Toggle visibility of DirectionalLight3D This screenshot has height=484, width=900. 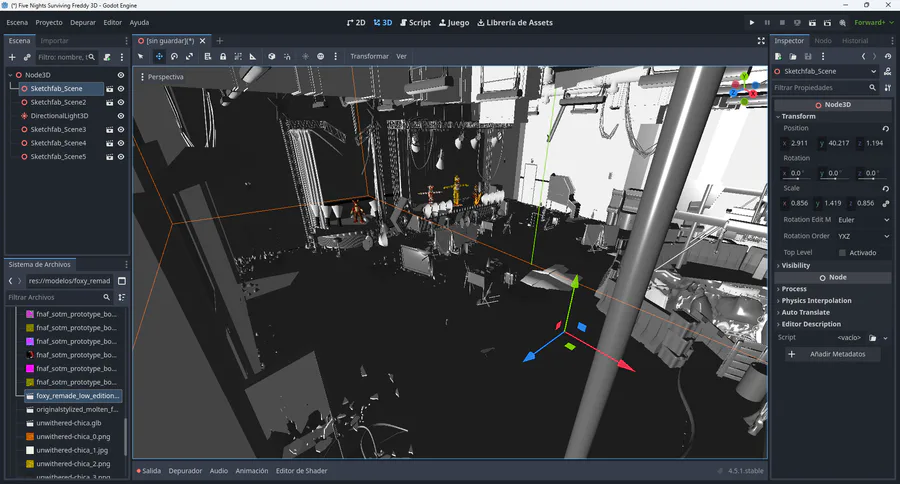tap(121, 116)
